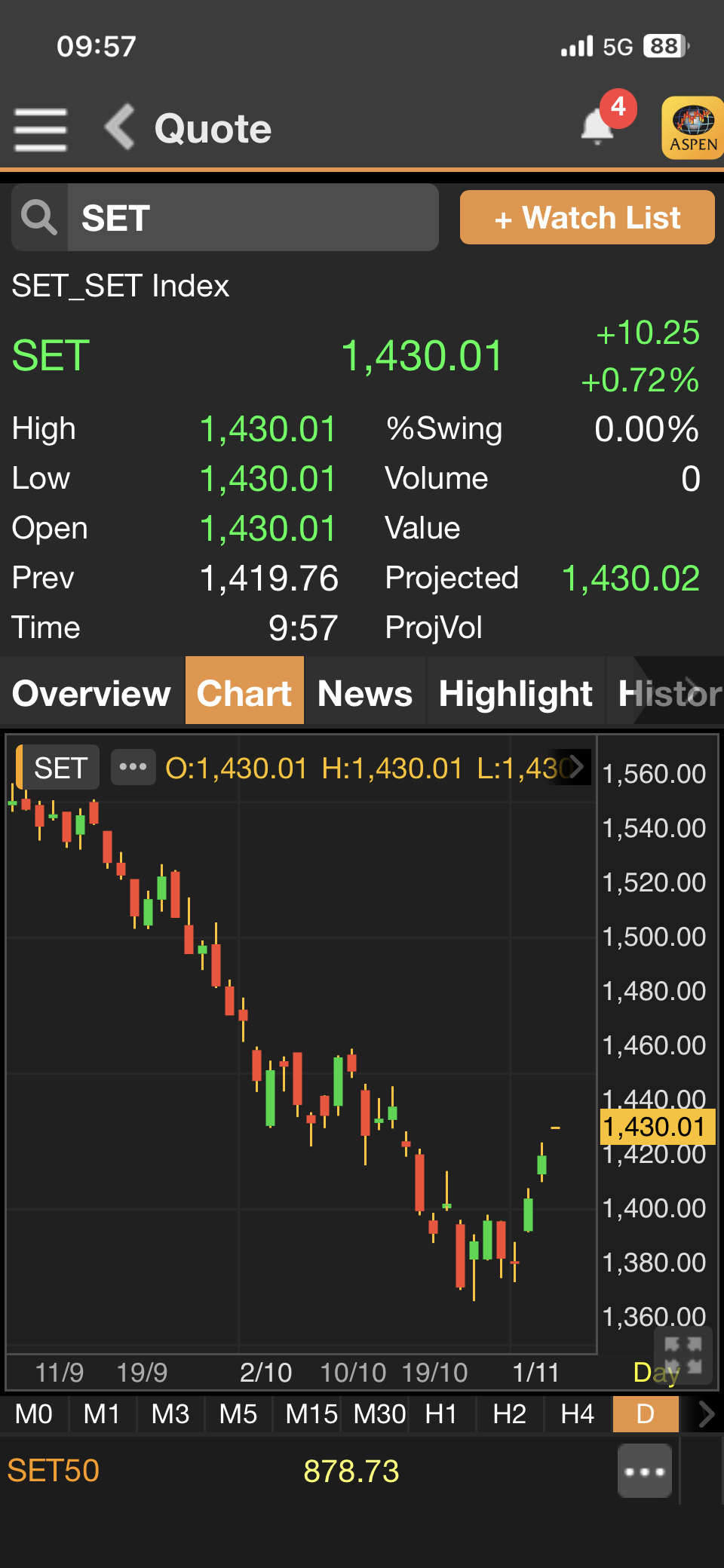724x1568 pixels.
Task: Open the News tab
Action: (365, 692)
